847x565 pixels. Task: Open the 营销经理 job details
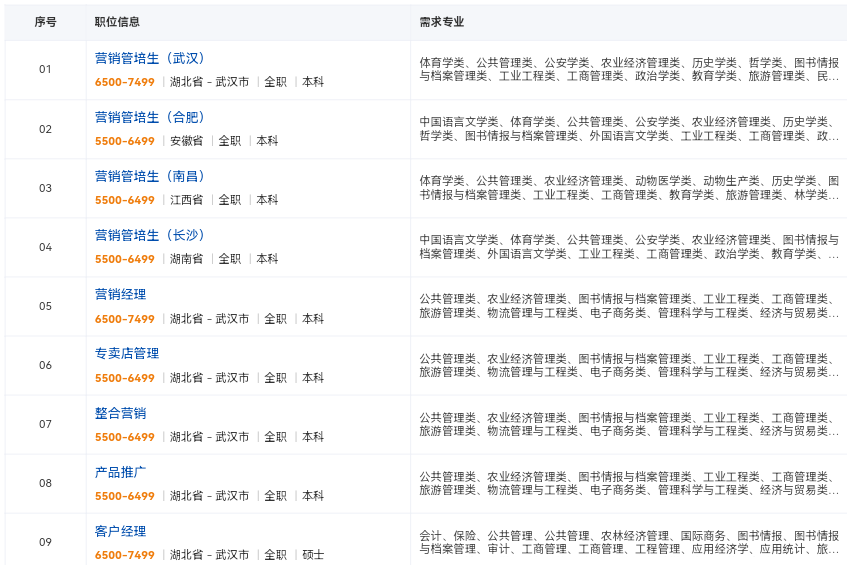click(x=120, y=294)
